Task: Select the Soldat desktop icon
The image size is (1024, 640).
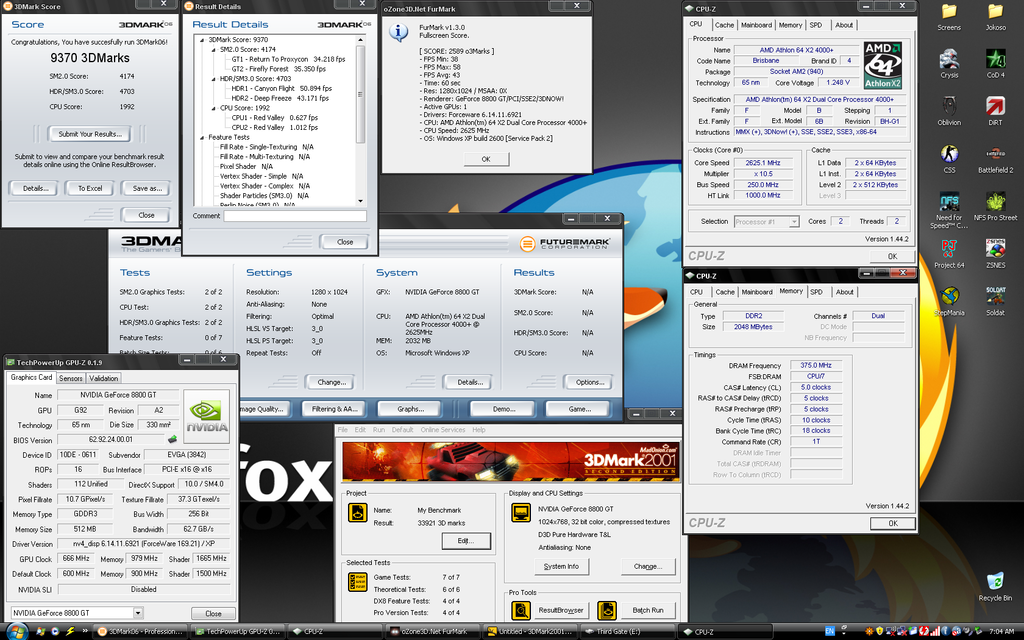Action: (x=995, y=302)
